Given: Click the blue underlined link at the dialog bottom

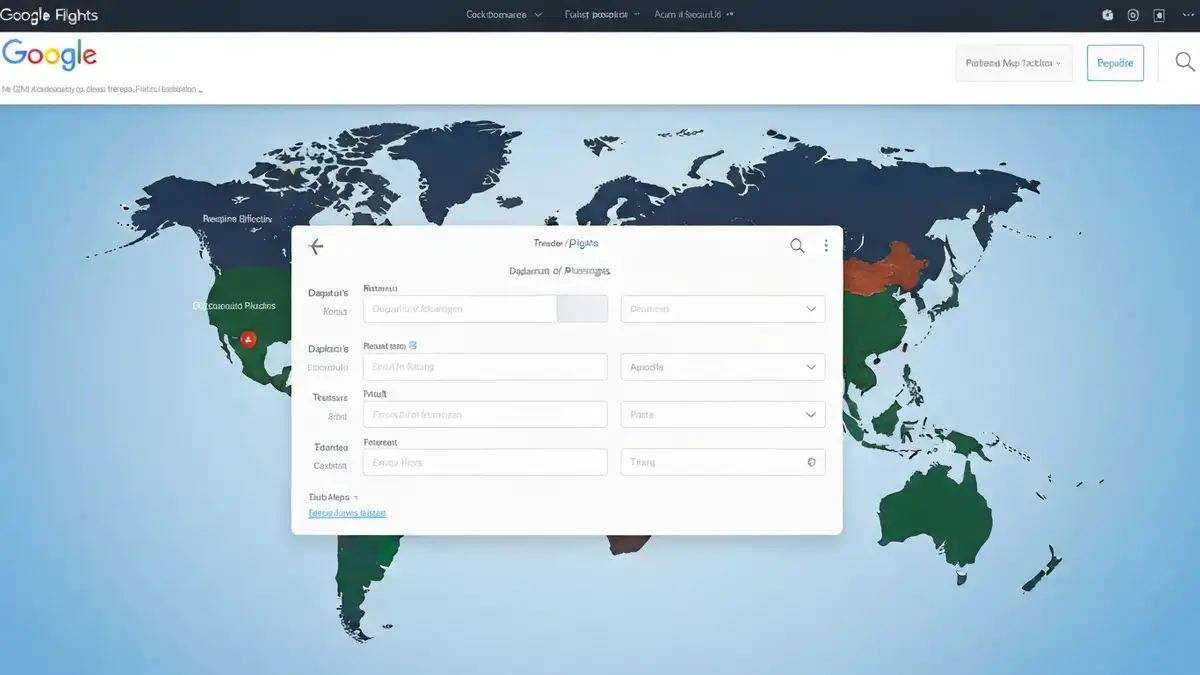Looking at the screenshot, I should pos(347,513).
